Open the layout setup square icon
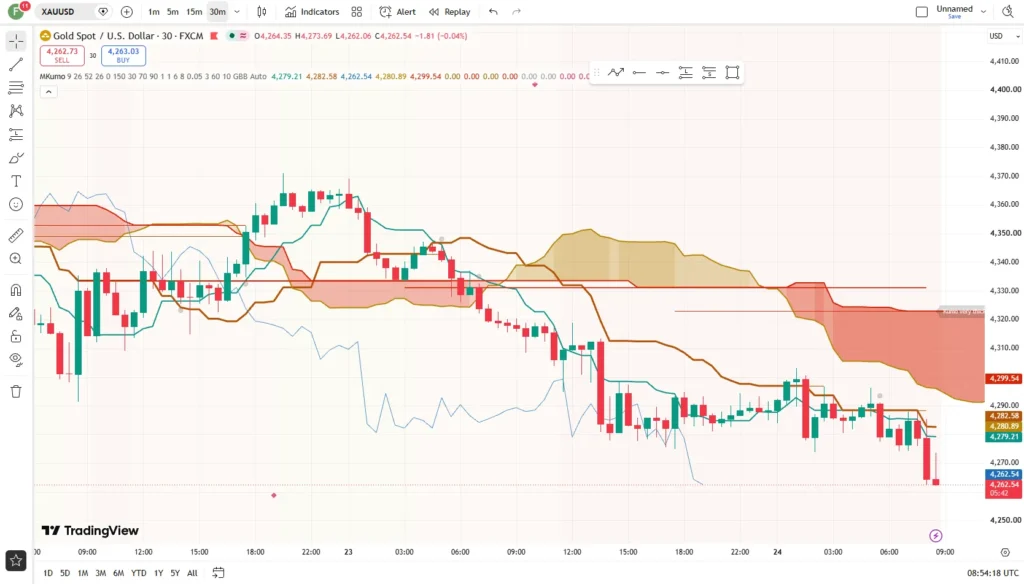Image resolution: width=1024 pixels, height=584 pixels. click(921, 12)
